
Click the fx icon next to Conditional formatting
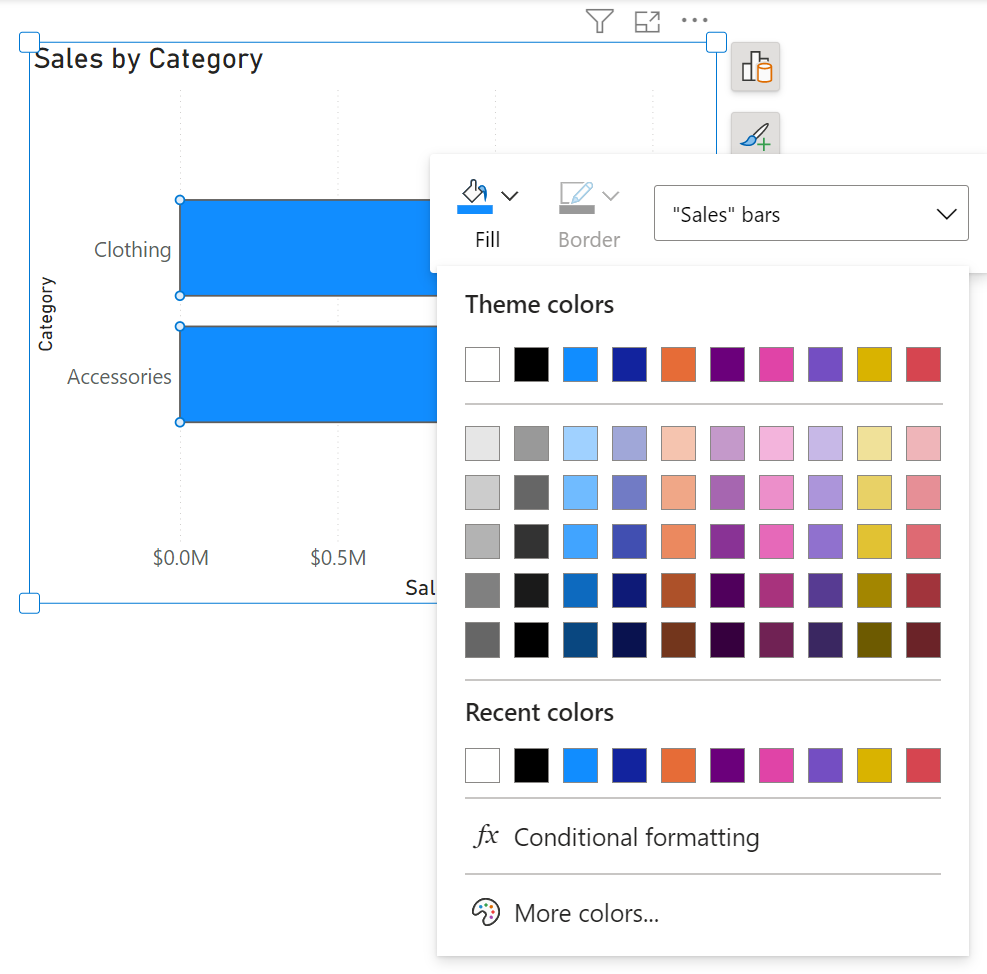coord(486,836)
